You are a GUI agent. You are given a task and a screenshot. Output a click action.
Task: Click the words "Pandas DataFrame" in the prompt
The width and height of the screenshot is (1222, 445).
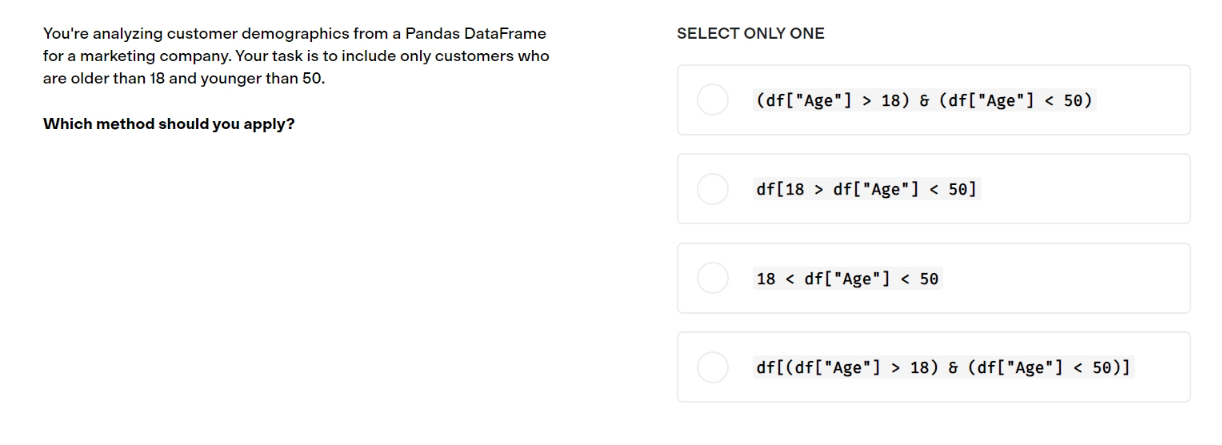pyautogui.click(x=475, y=34)
